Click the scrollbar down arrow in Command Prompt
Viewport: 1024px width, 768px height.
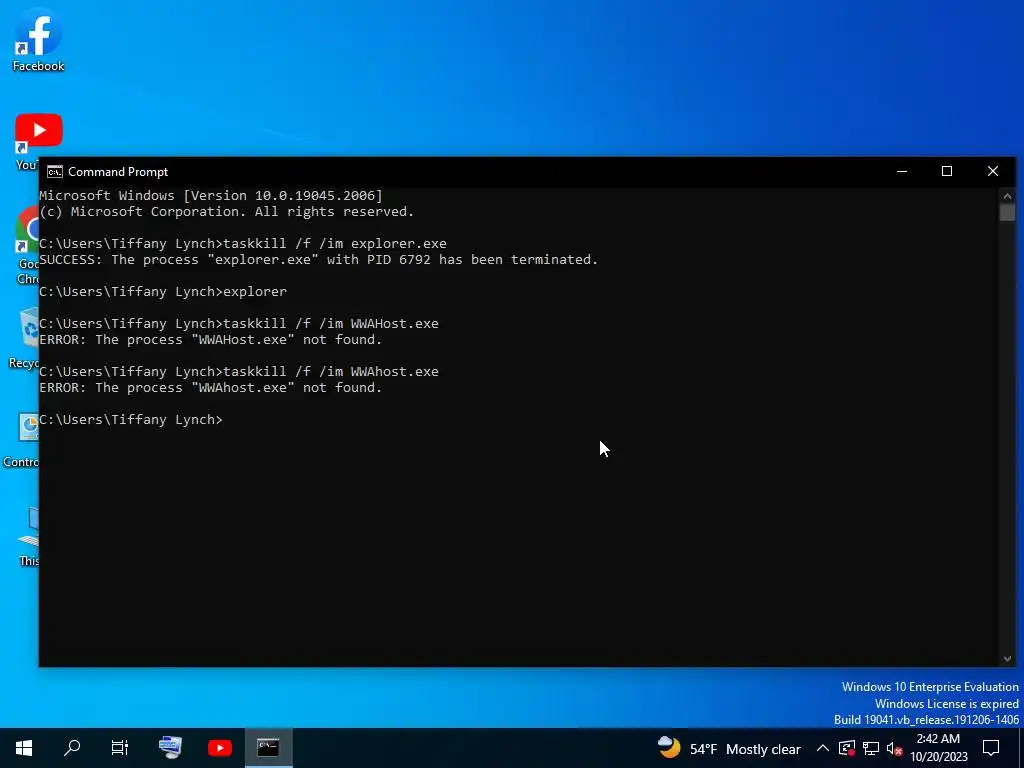point(1007,659)
